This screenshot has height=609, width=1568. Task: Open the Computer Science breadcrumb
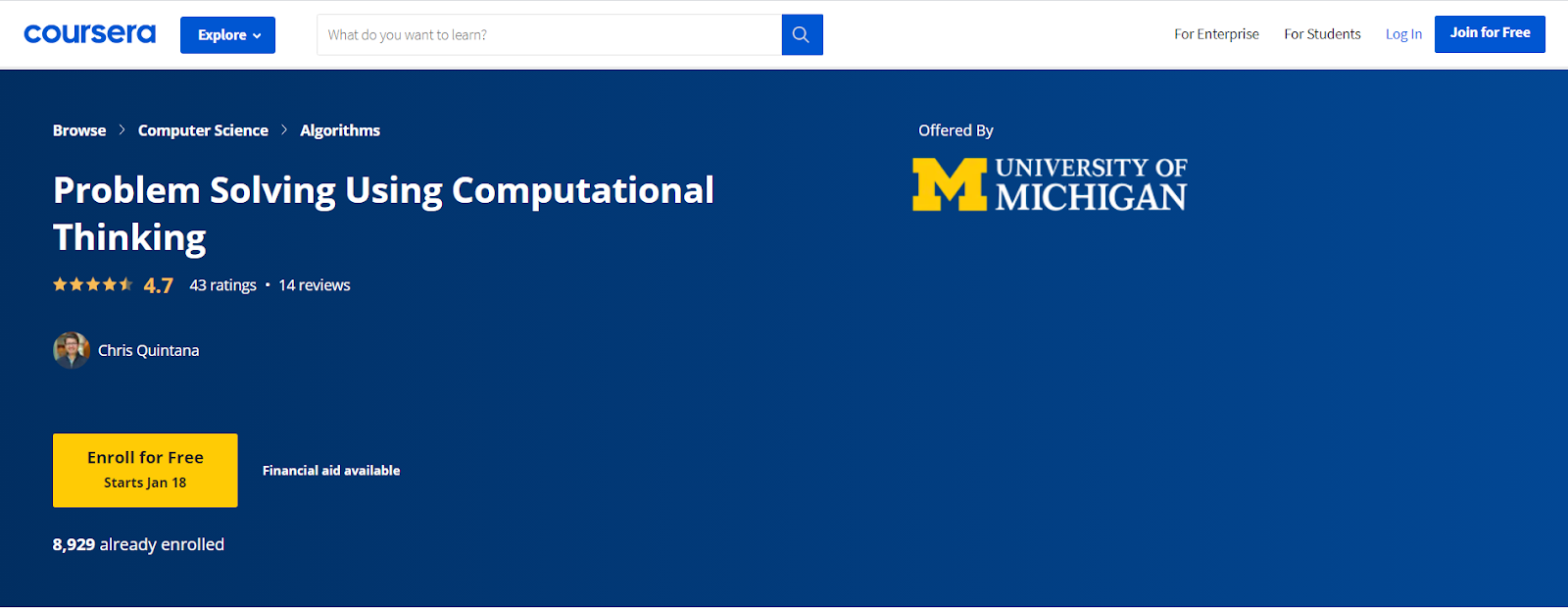tap(203, 130)
